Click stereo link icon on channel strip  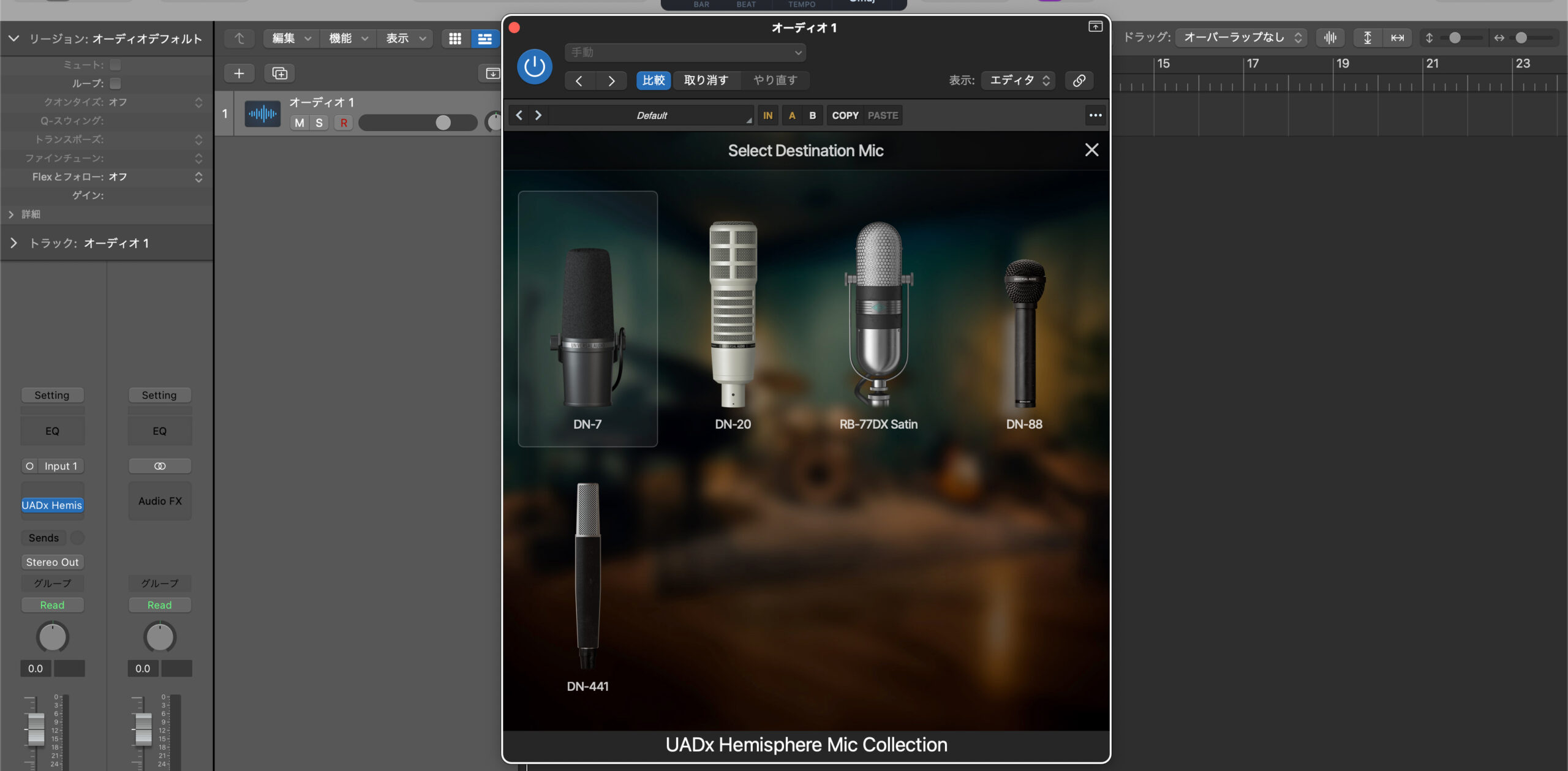(x=160, y=466)
